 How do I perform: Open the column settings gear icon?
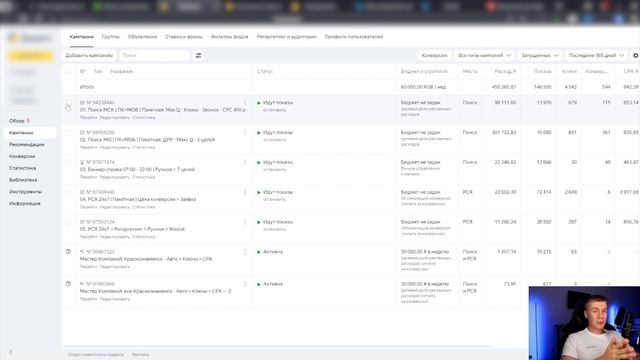coord(636,56)
